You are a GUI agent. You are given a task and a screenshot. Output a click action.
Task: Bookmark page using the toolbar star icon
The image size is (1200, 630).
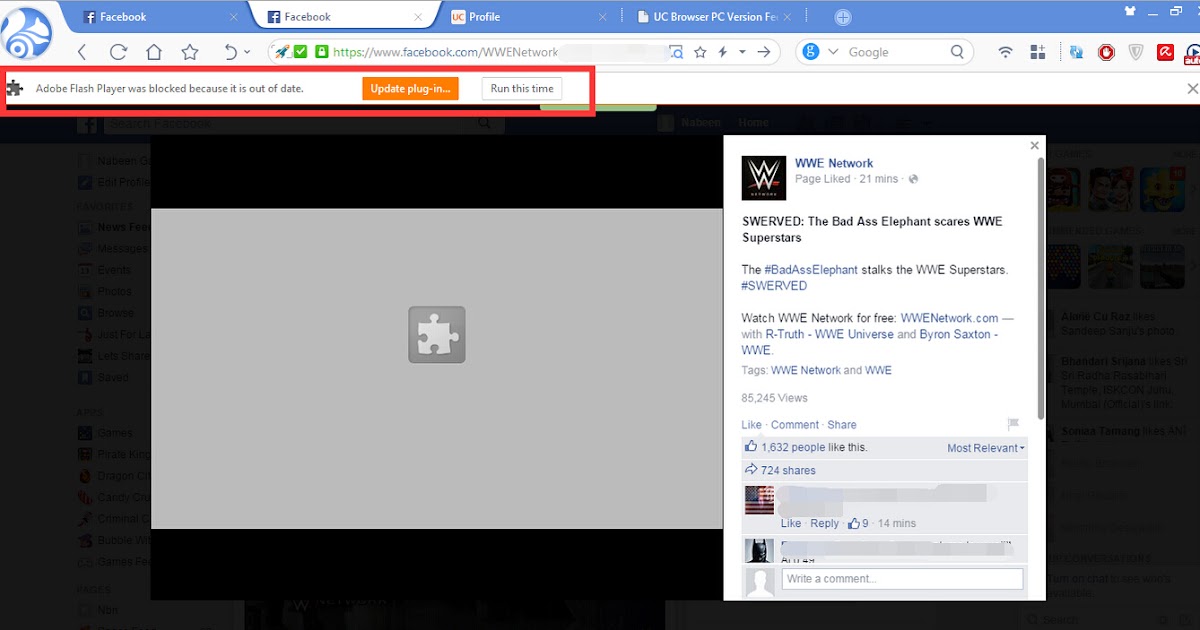pyautogui.click(x=190, y=52)
